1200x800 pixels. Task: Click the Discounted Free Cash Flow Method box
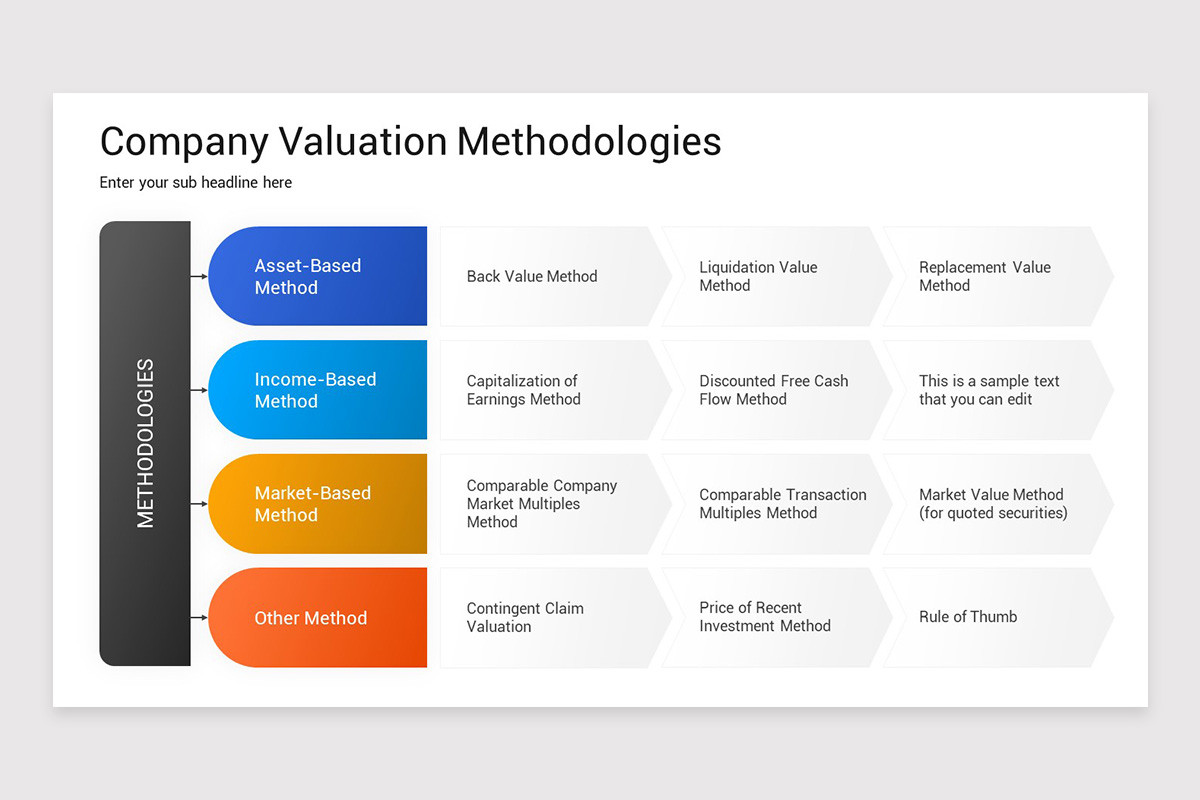click(x=777, y=390)
